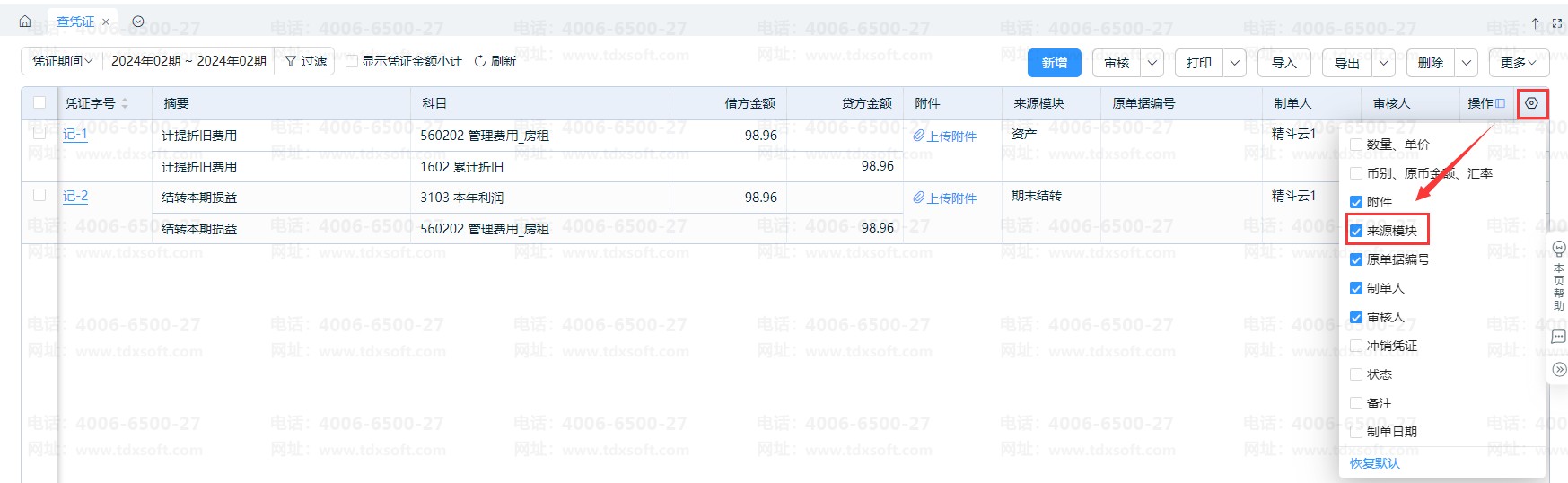Enable 显示凭证金额小计 checkbox

click(x=352, y=61)
